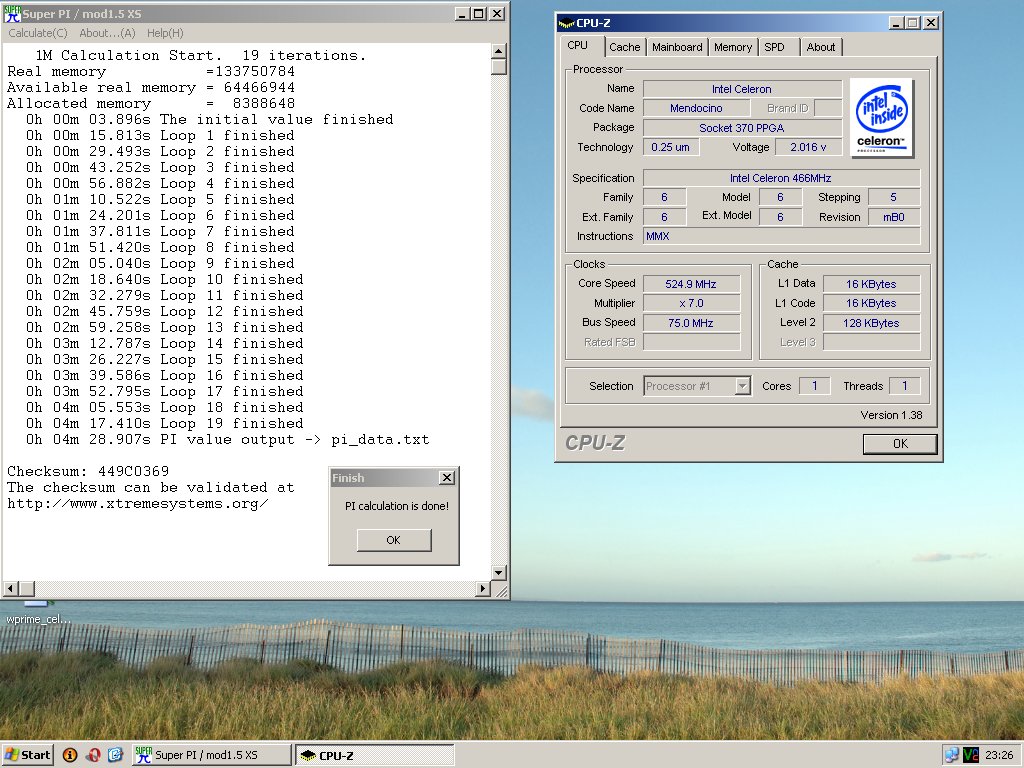Click the green V system tray icon

(971, 755)
